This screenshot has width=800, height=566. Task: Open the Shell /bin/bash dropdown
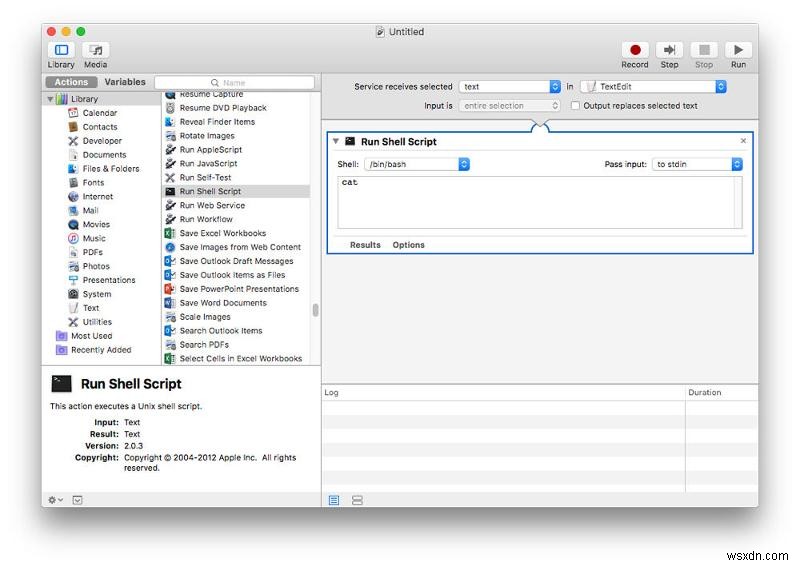pyautogui.click(x=417, y=164)
